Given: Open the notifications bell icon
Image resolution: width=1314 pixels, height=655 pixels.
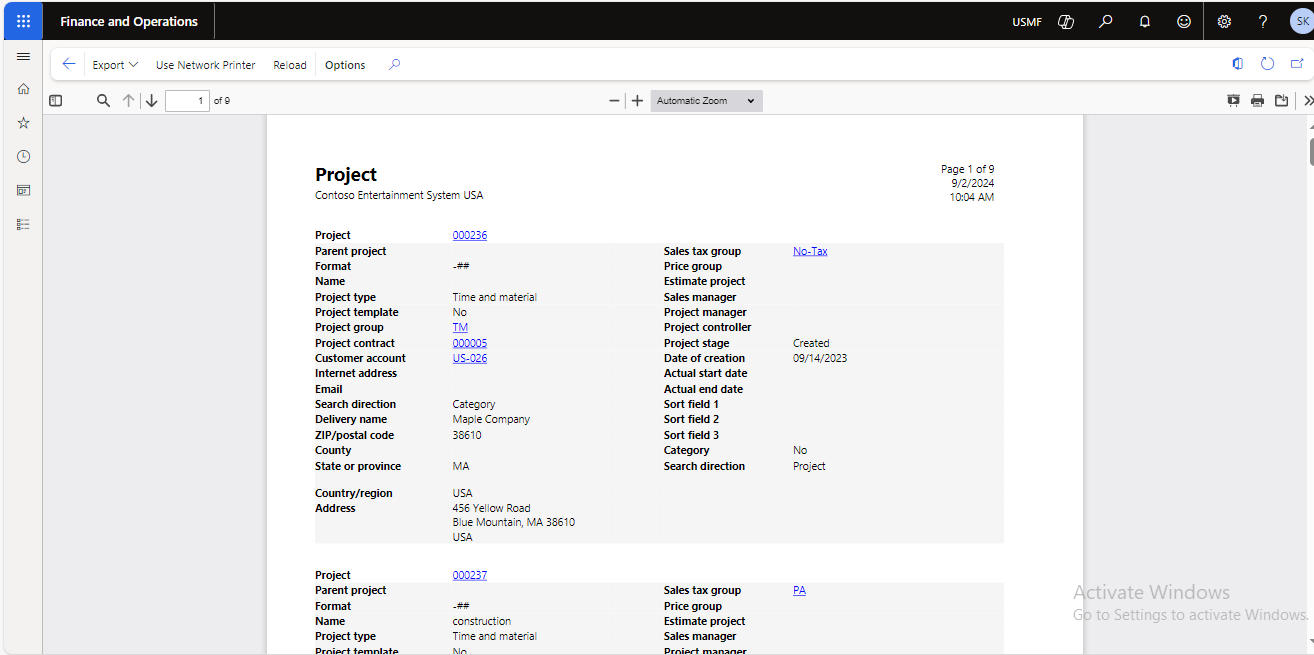Looking at the screenshot, I should [x=1145, y=21].
